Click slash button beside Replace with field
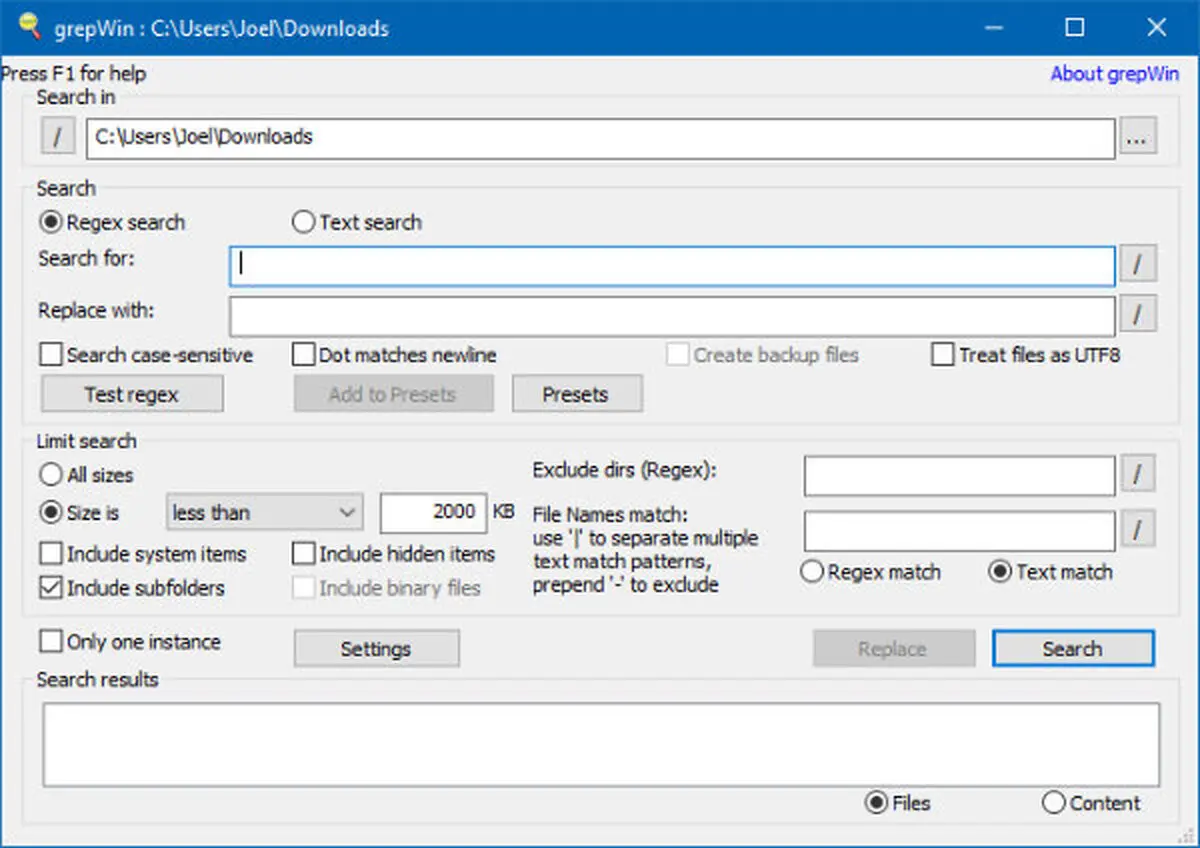Image resolution: width=1200 pixels, height=848 pixels. tap(1138, 314)
